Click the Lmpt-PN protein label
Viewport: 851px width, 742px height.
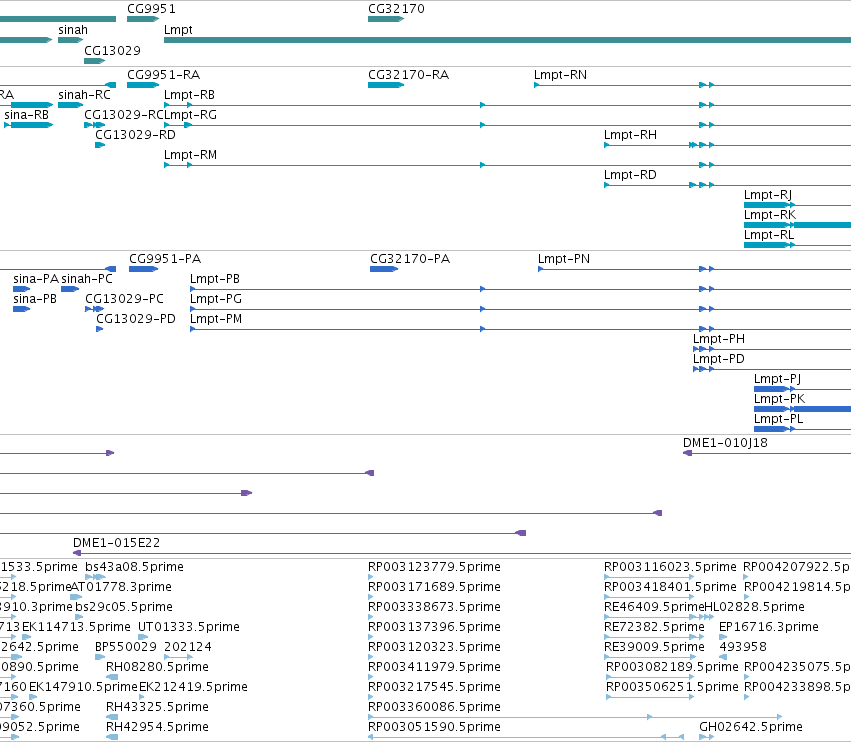click(564, 258)
